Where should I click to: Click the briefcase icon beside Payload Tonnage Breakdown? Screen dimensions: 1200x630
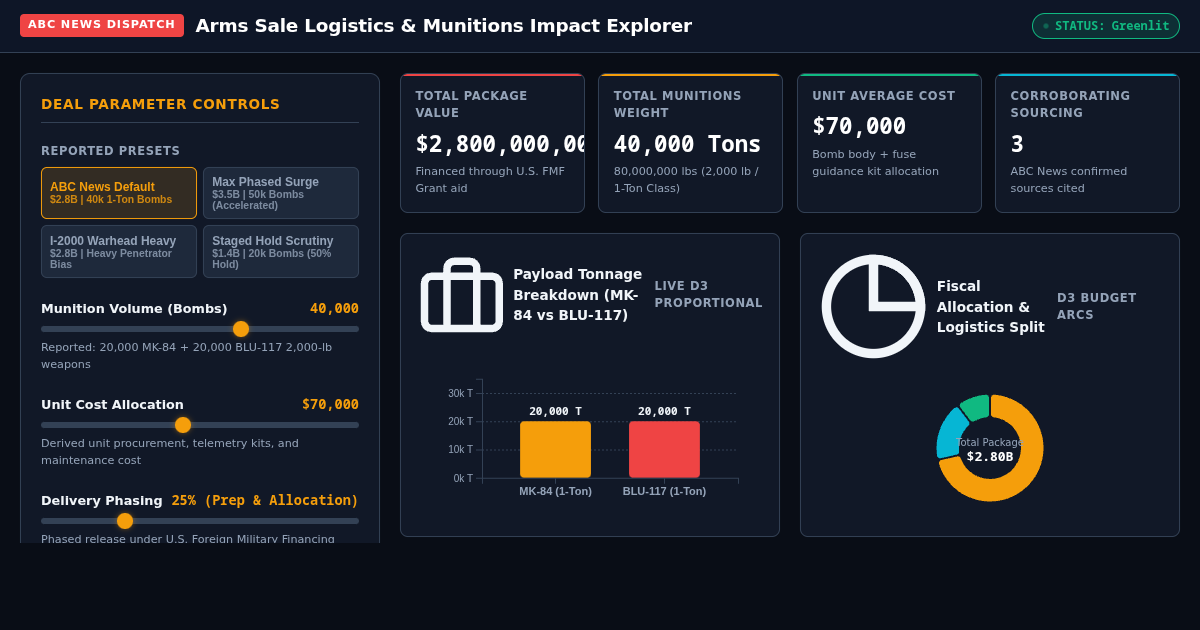tap(461, 295)
